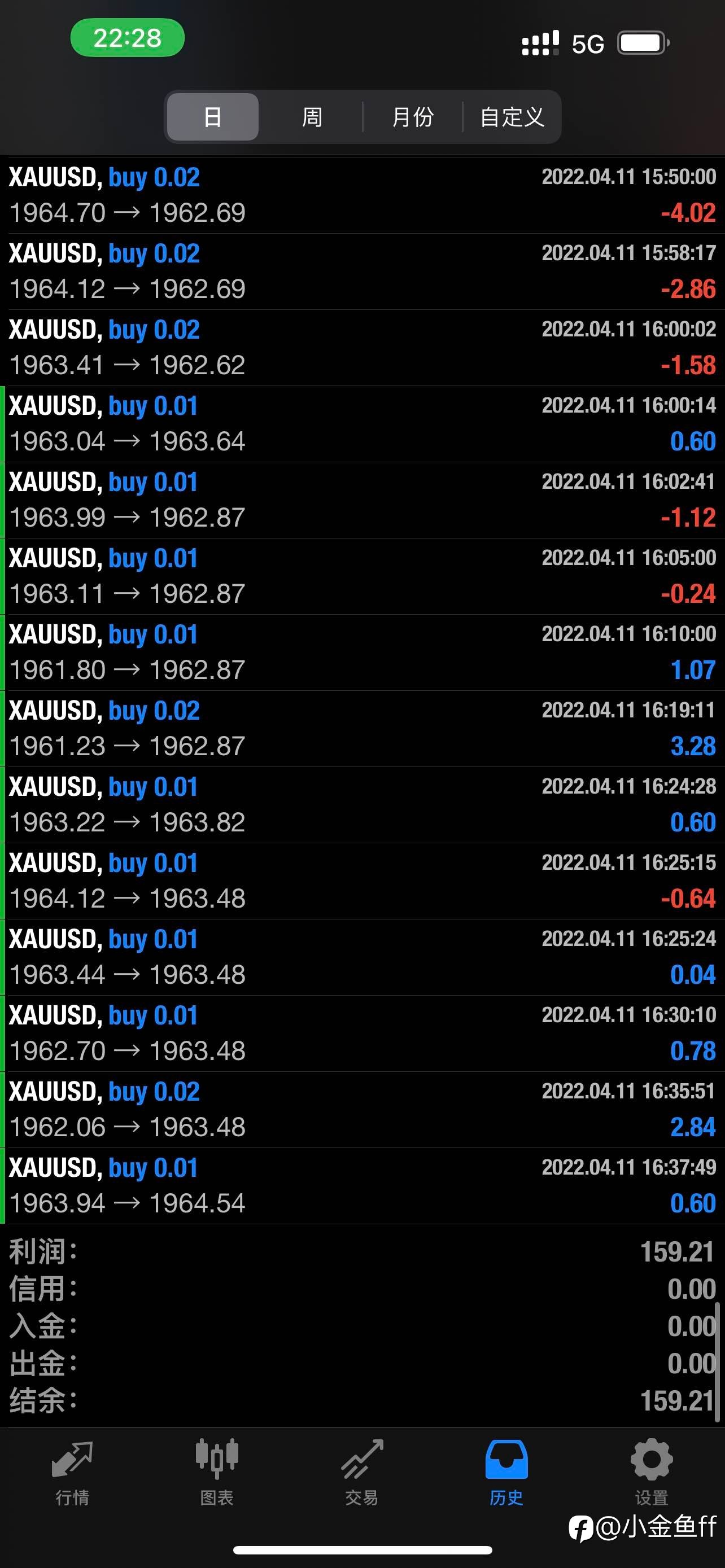725x1568 pixels.
Task: Open the trade with loss -1.12
Action: [x=362, y=500]
